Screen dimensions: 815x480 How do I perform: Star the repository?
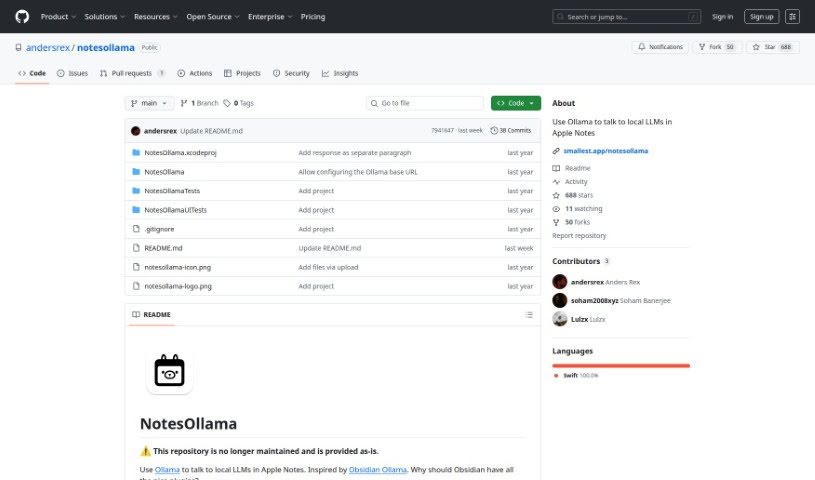[772, 47]
